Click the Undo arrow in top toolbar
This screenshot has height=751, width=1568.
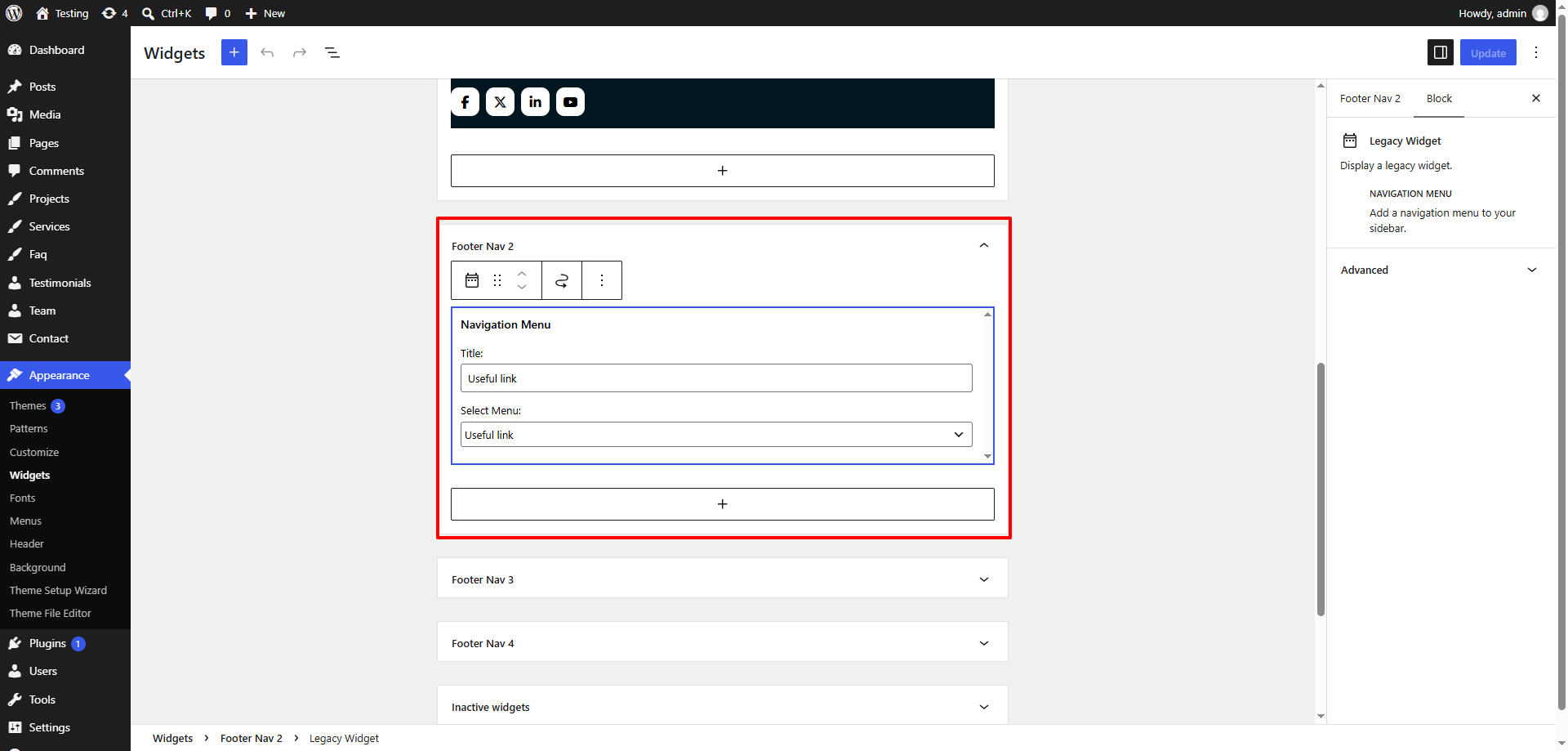pos(267,52)
